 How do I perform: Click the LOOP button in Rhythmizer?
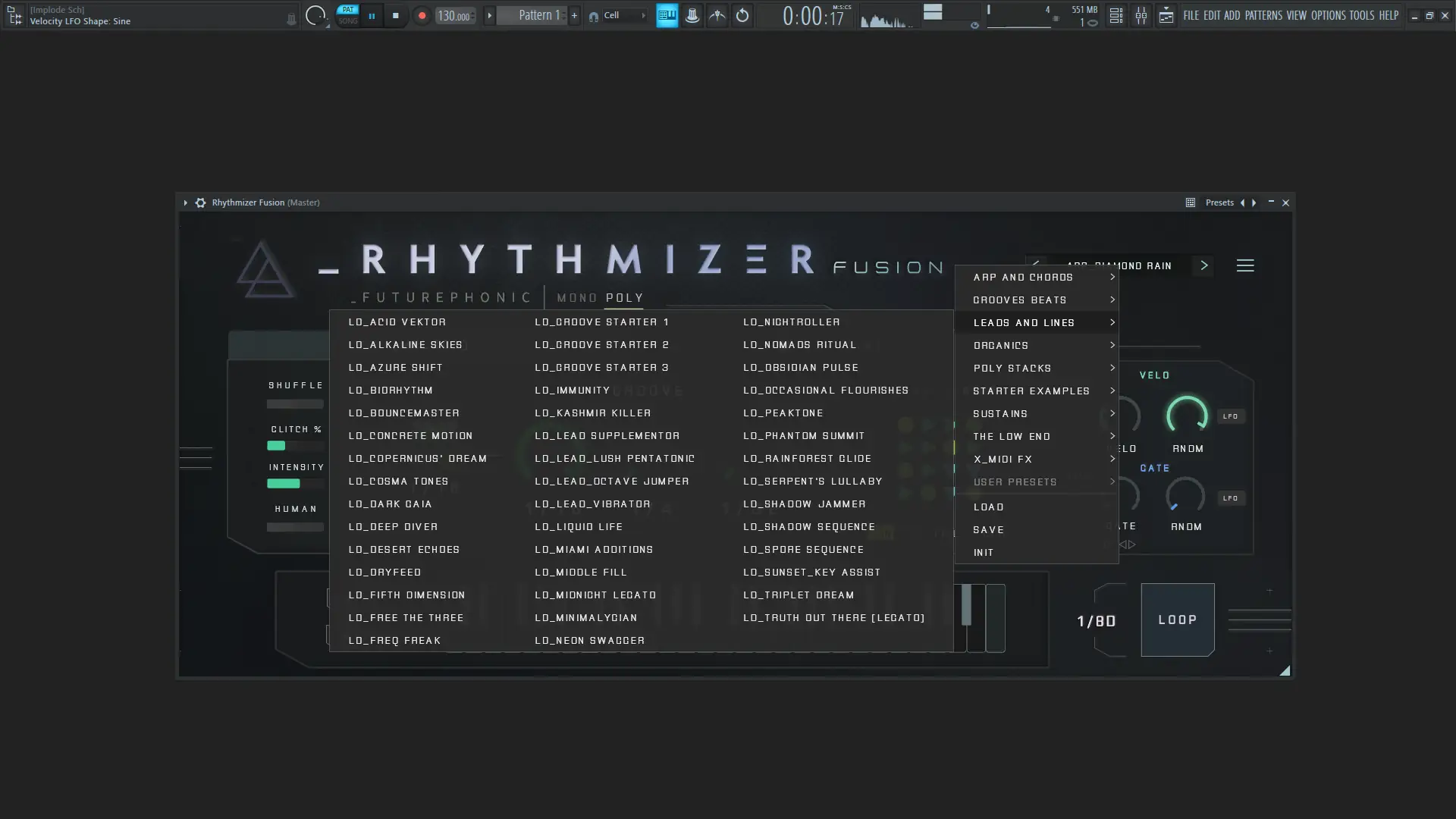click(1176, 619)
